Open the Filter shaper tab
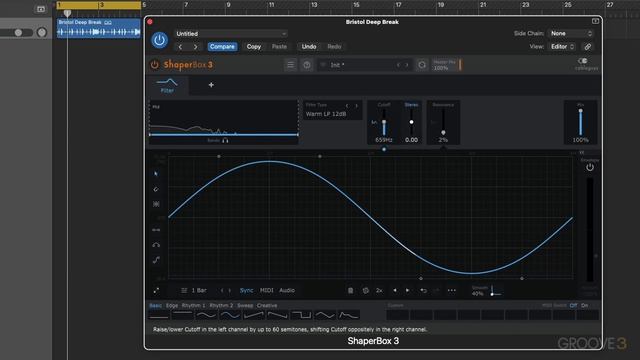Image resolution: width=640 pixels, height=360 pixels. tap(167, 85)
